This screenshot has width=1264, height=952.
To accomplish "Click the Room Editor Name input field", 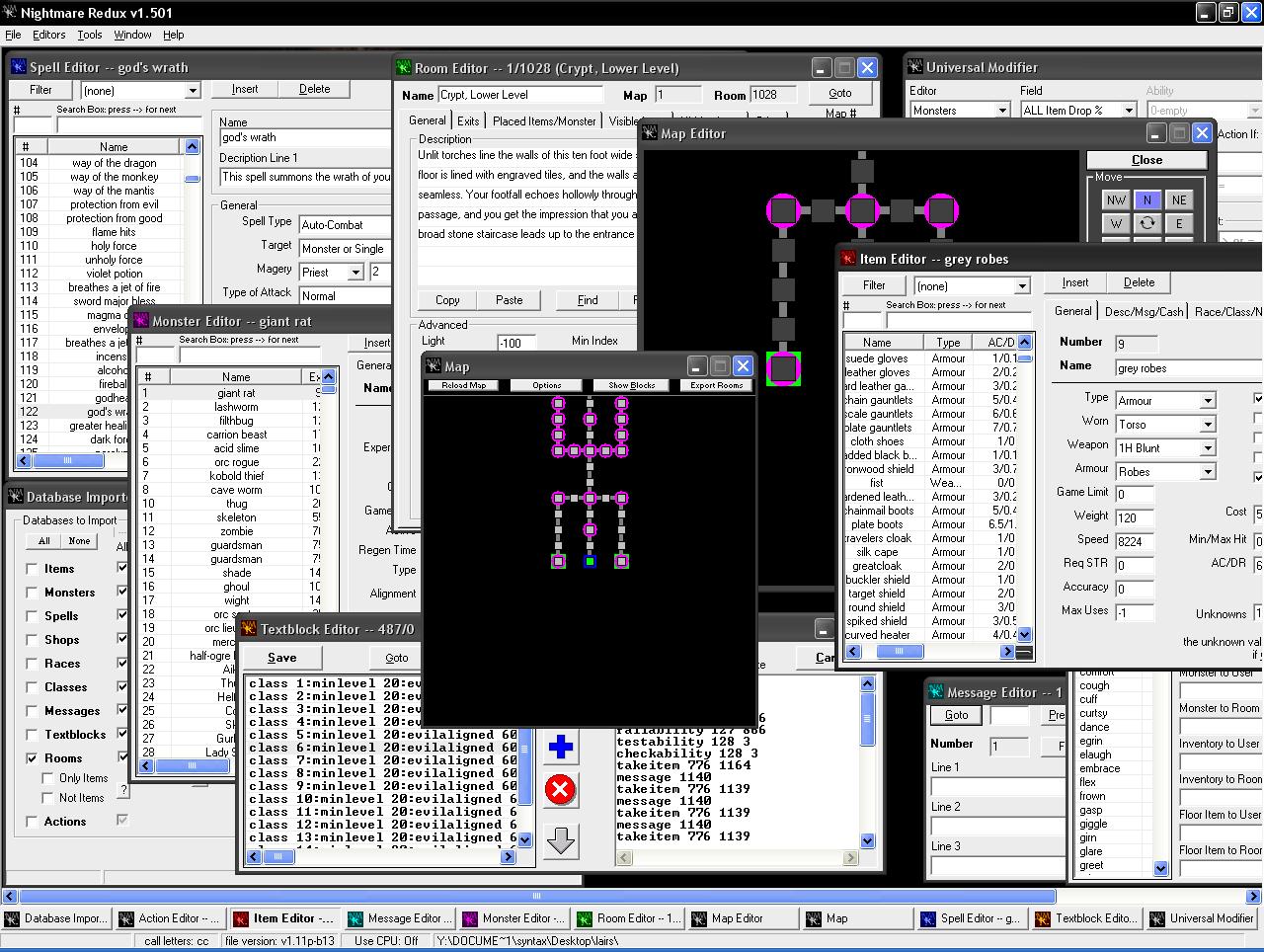I will pos(519,95).
